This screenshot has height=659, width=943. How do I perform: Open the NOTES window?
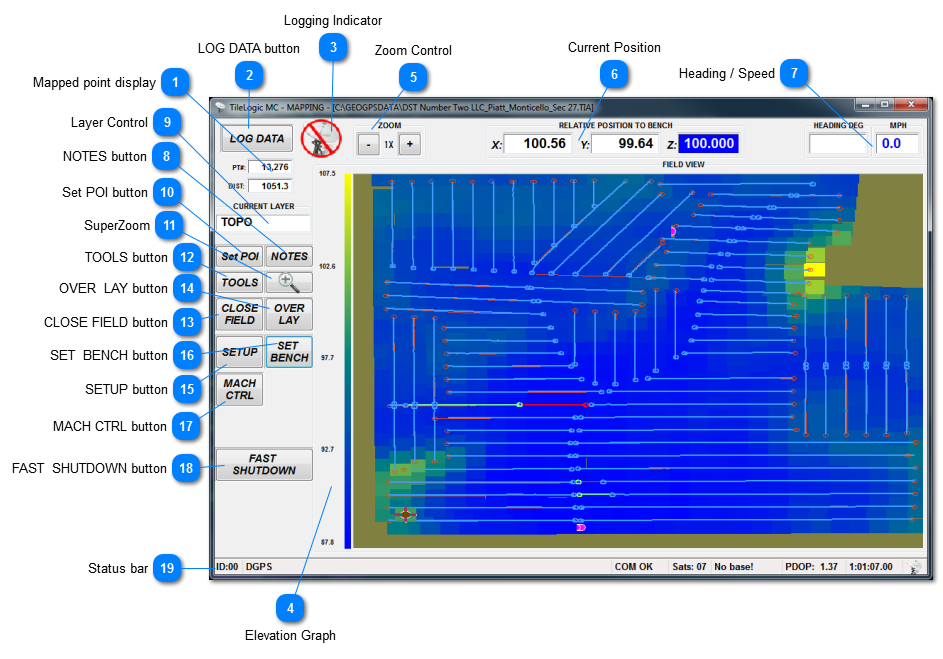[x=289, y=256]
